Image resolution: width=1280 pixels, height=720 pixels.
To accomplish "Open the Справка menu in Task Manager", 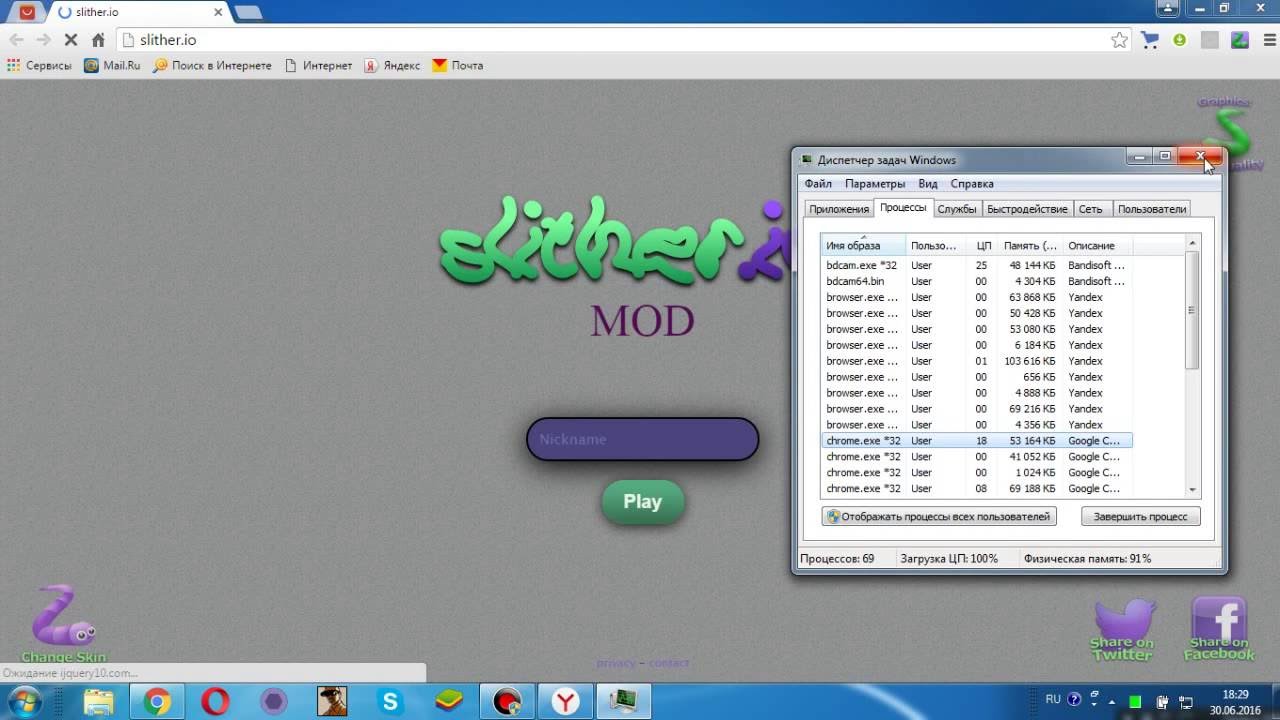I will pos(972,184).
